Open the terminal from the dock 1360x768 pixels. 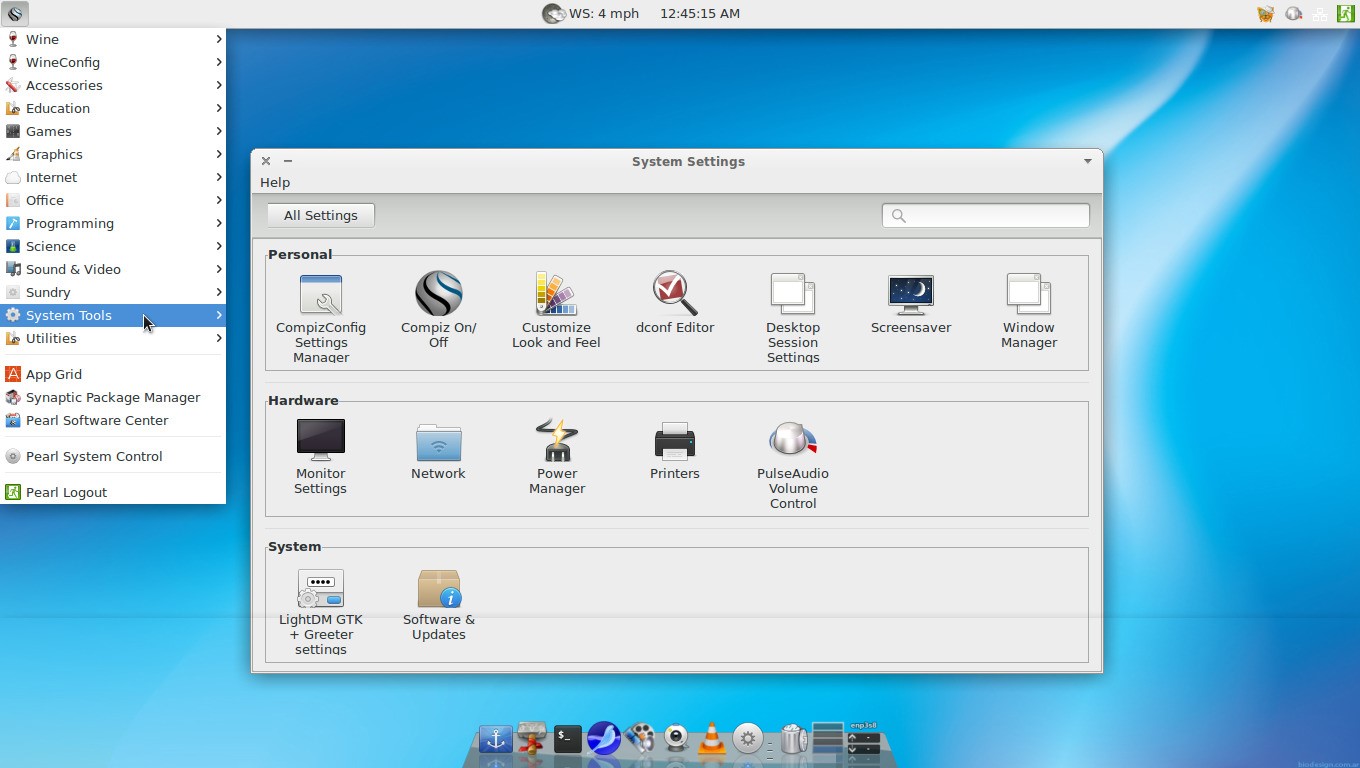click(x=566, y=740)
